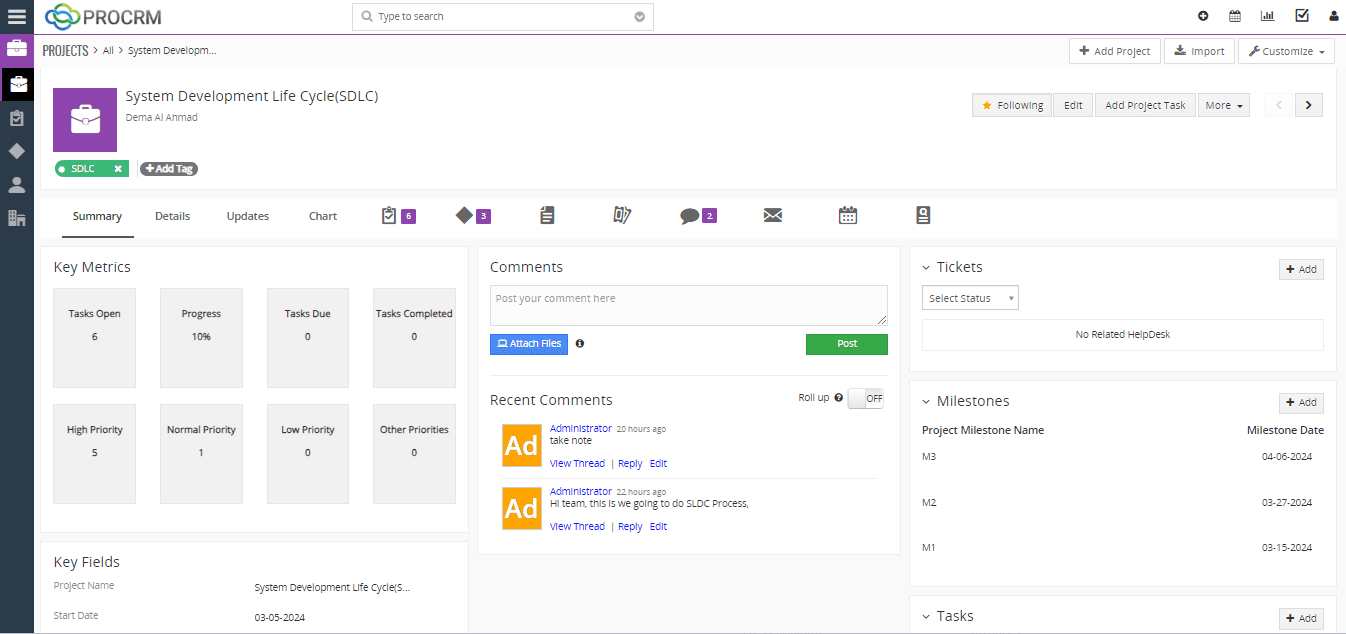Click the comment text box

(x=688, y=305)
